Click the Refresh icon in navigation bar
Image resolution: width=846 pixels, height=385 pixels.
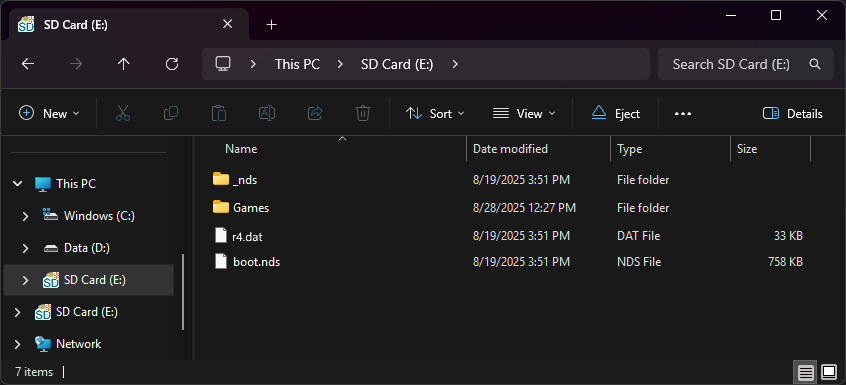click(x=172, y=64)
